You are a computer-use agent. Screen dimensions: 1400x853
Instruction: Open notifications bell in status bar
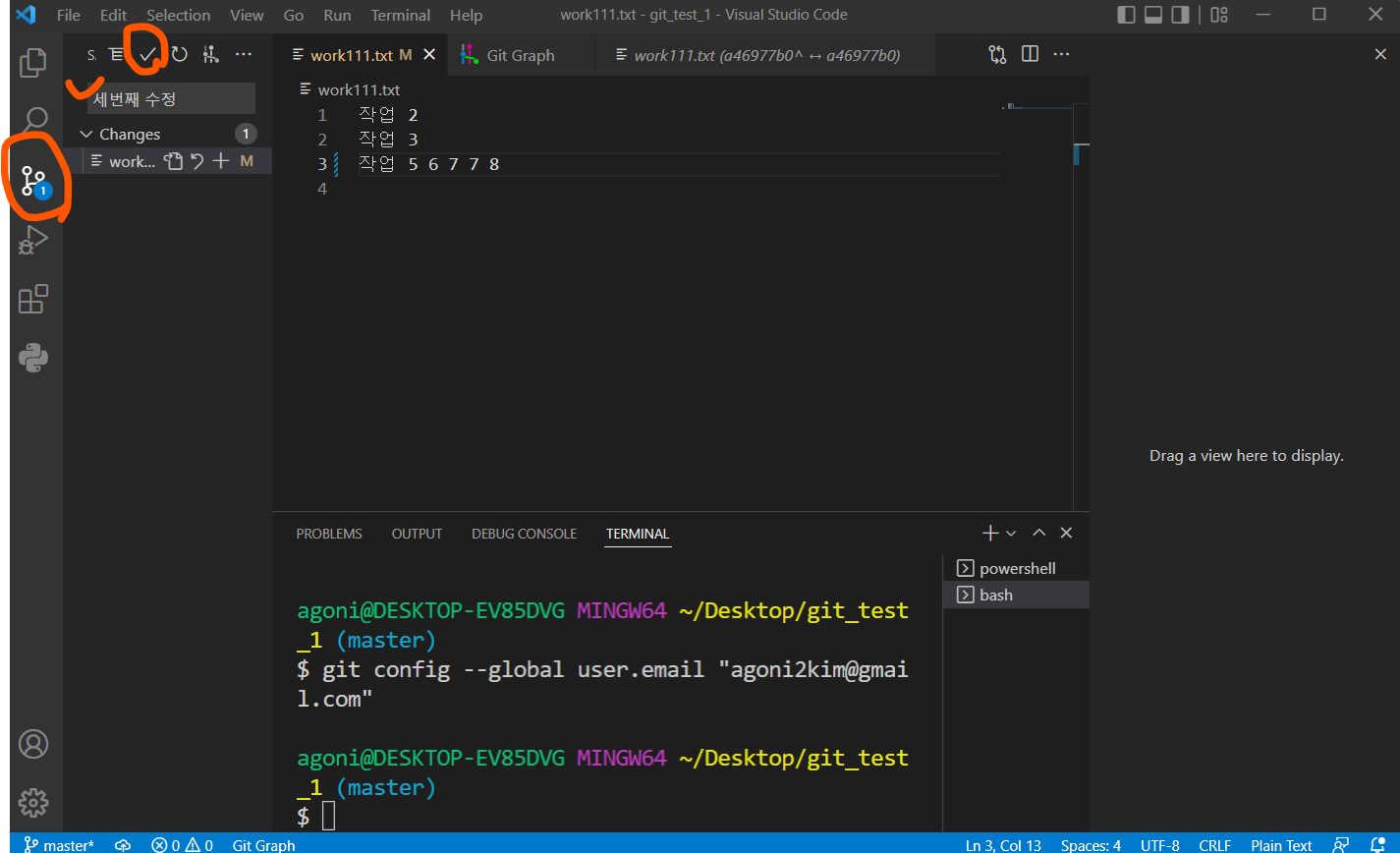click(x=1377, y=844)
